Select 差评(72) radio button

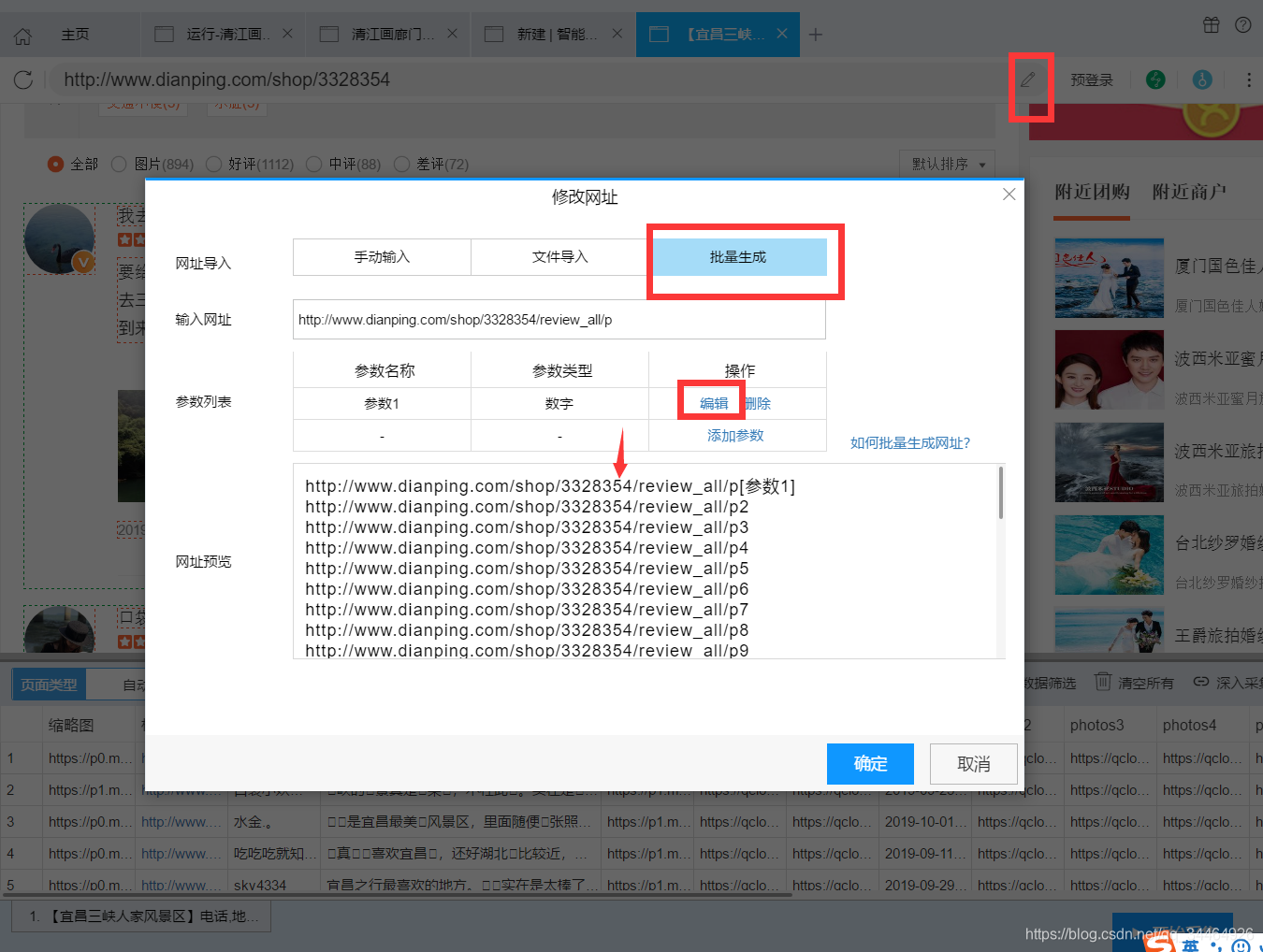click(402, 165)
